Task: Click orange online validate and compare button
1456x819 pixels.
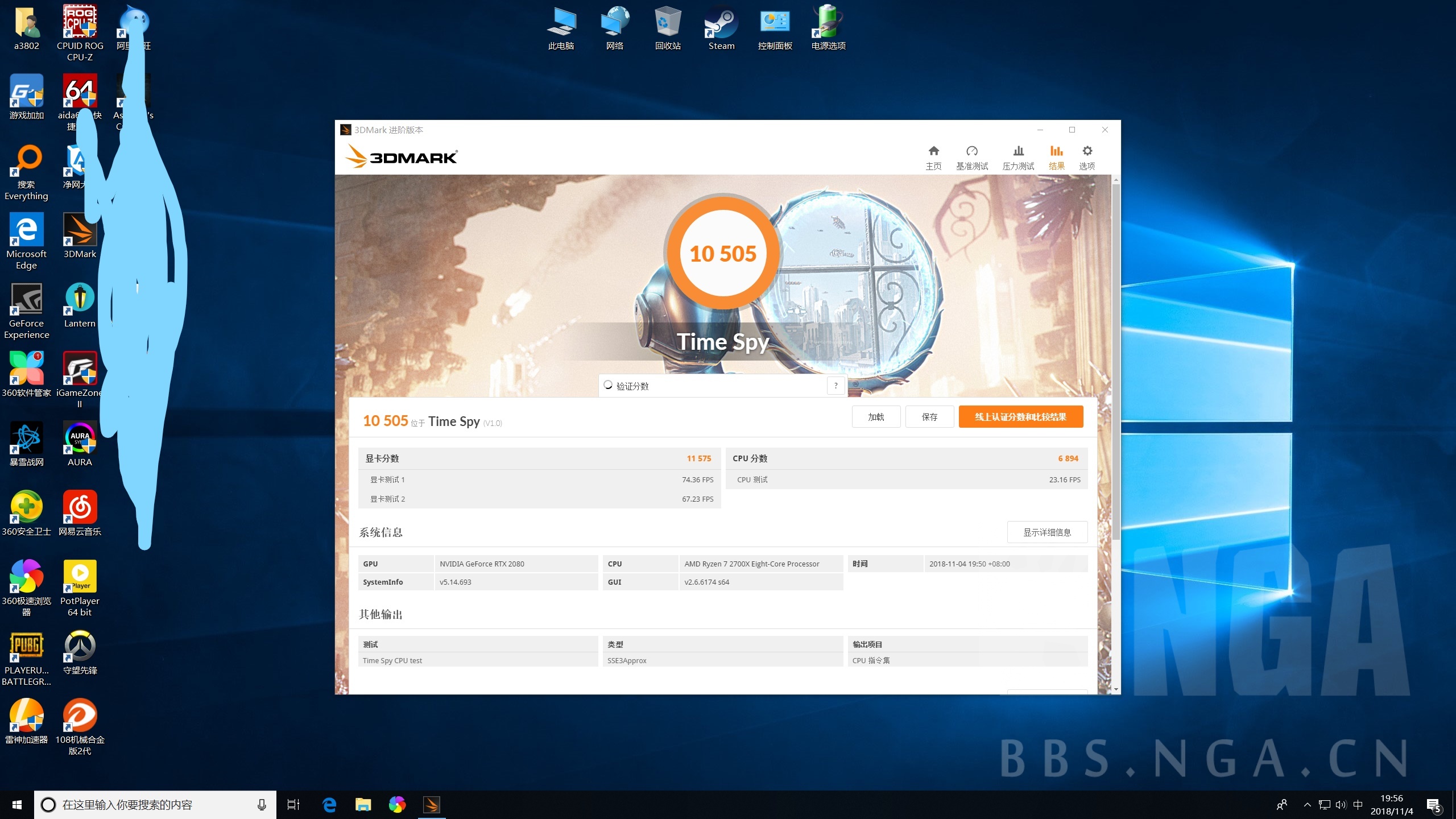Action: 1020,417
